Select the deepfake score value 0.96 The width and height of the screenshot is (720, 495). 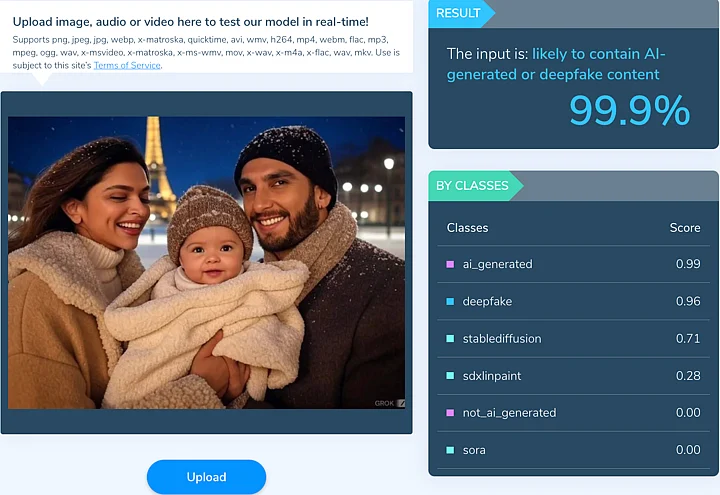pos(687,301)
